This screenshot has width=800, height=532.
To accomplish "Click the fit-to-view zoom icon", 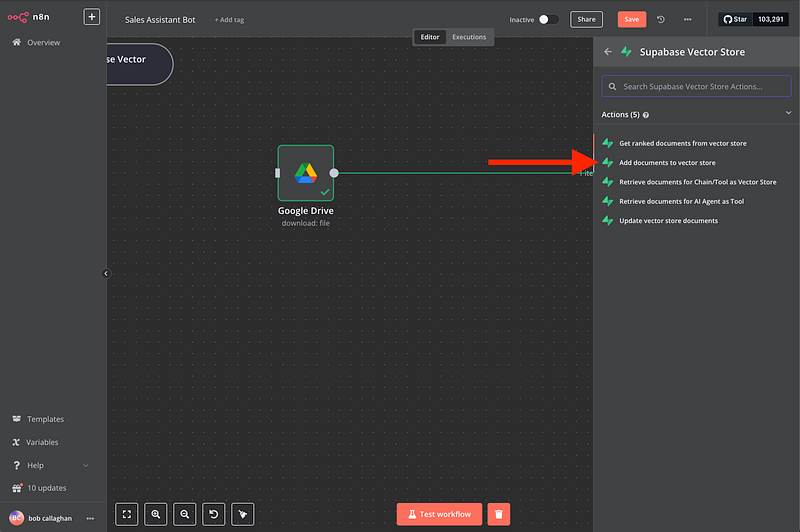I will [127, 514].
